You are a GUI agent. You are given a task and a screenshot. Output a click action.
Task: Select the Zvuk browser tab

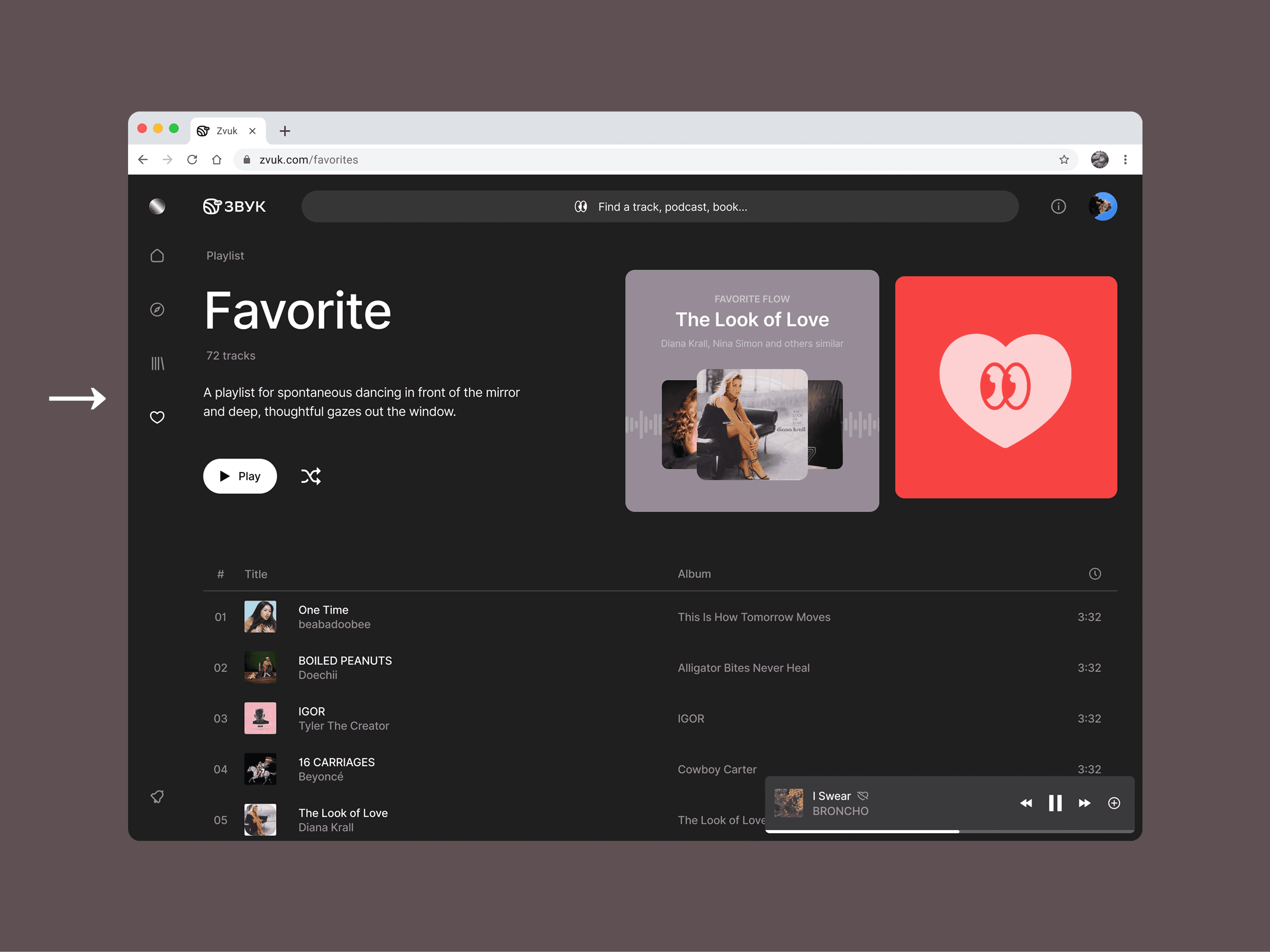pyautogui.click(x=226, y=131)
